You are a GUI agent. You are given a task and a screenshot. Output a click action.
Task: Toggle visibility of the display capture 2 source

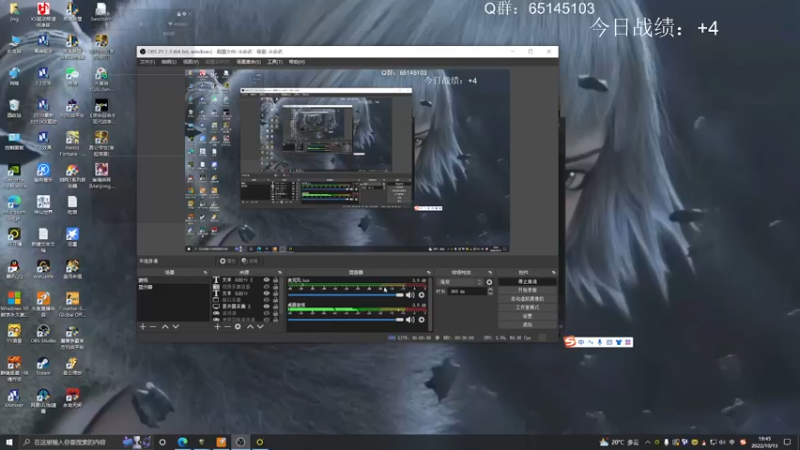point(266,307)
